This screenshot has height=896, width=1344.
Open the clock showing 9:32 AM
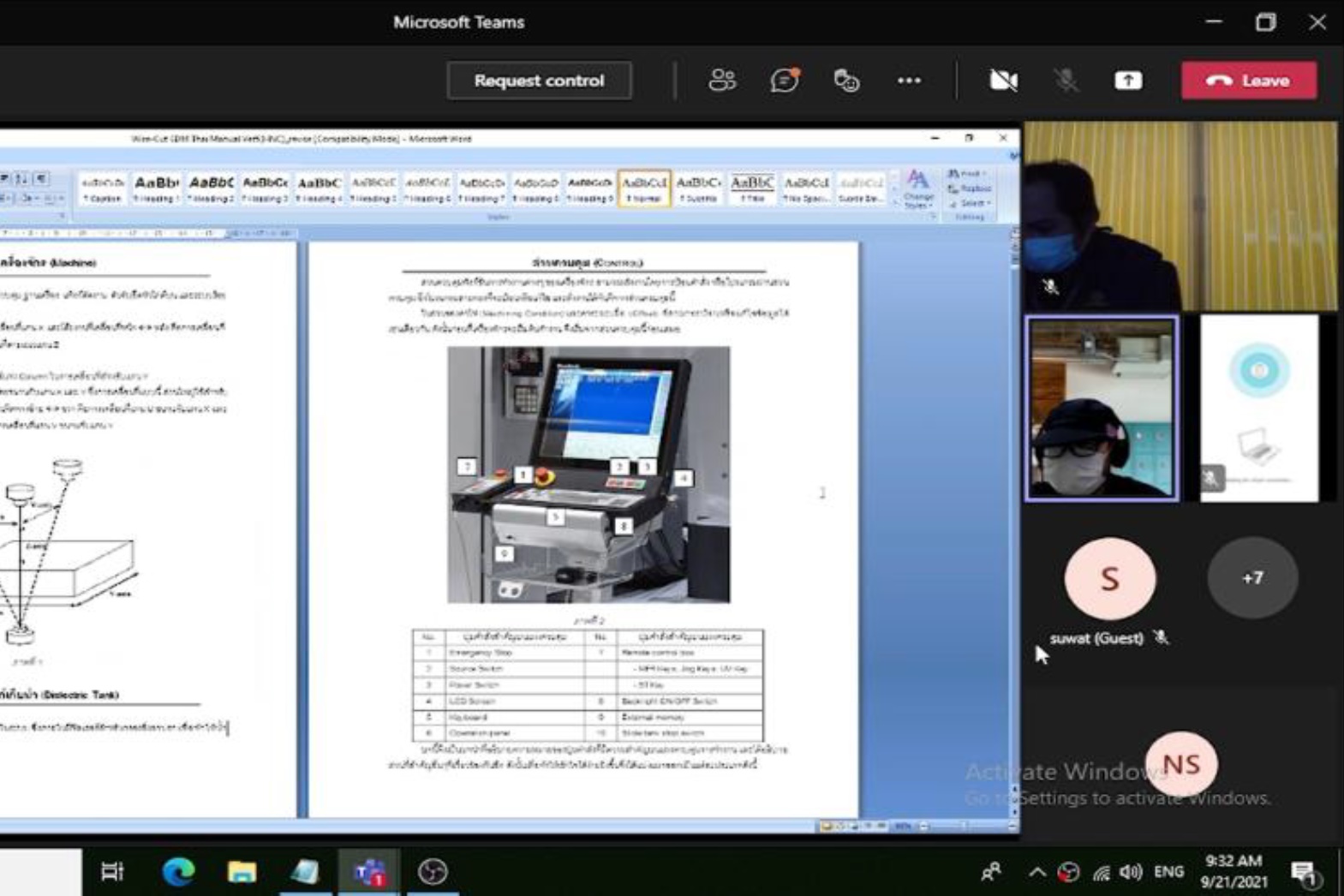(x=1233, y=871)
